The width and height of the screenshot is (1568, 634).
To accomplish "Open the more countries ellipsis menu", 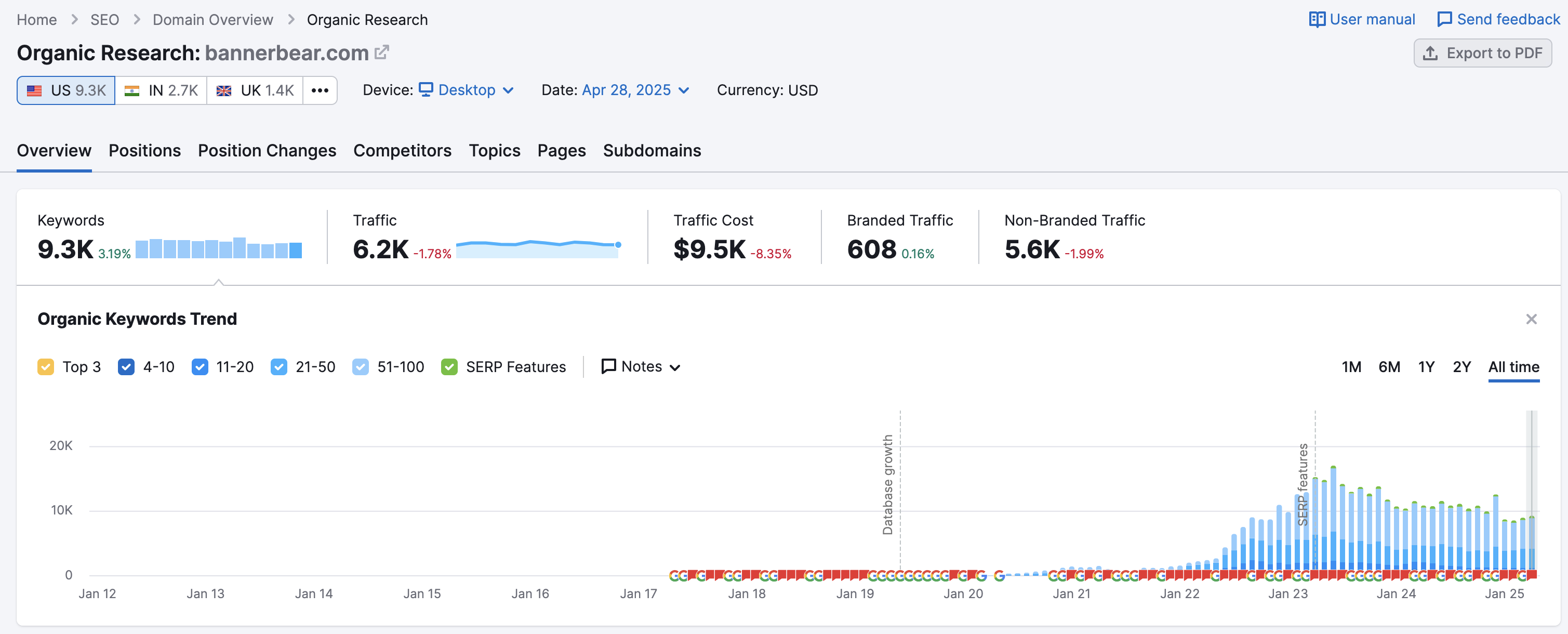I will pos(320,91).
